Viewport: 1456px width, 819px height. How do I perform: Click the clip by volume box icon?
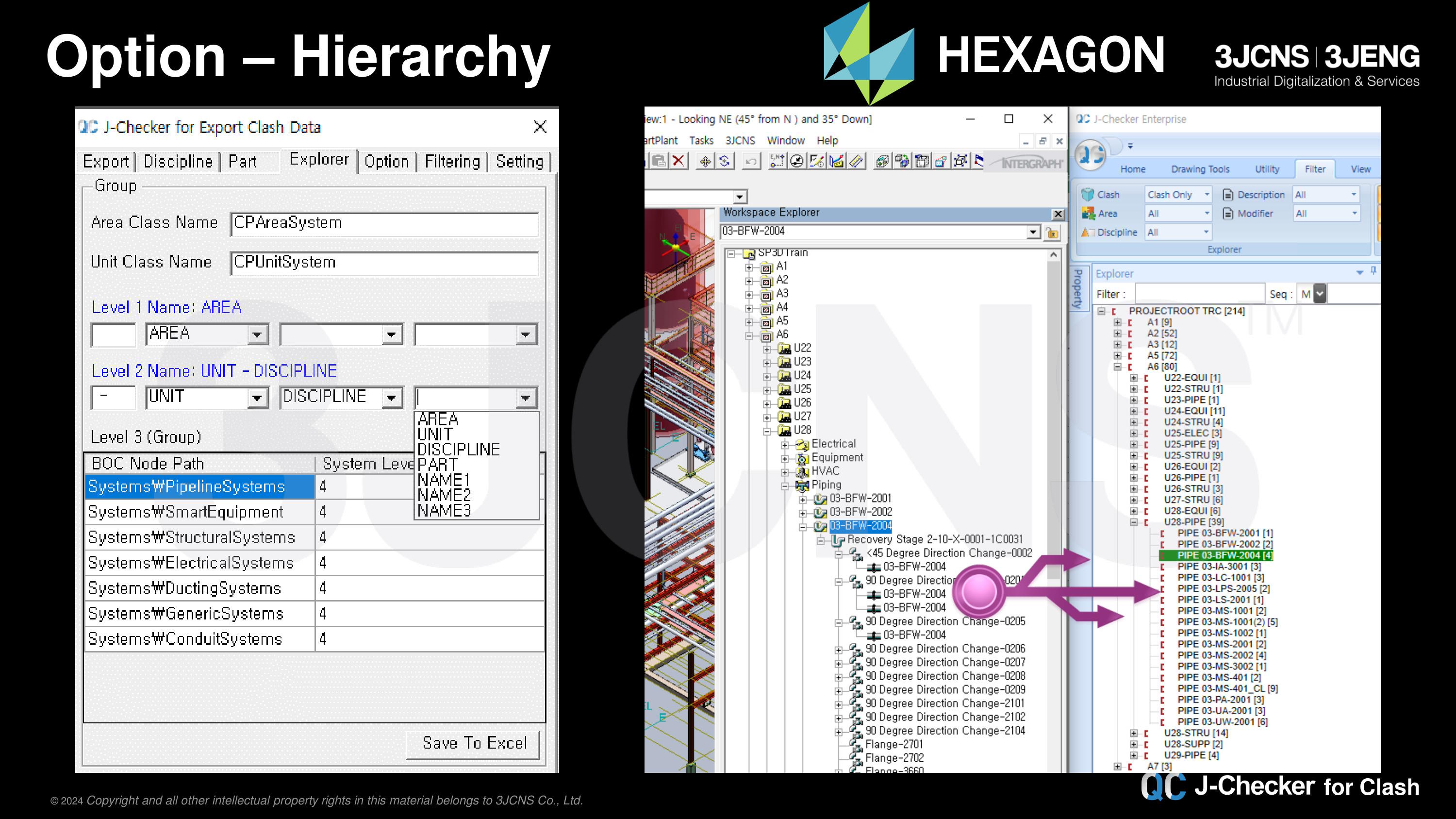click(x=922, y=162)
